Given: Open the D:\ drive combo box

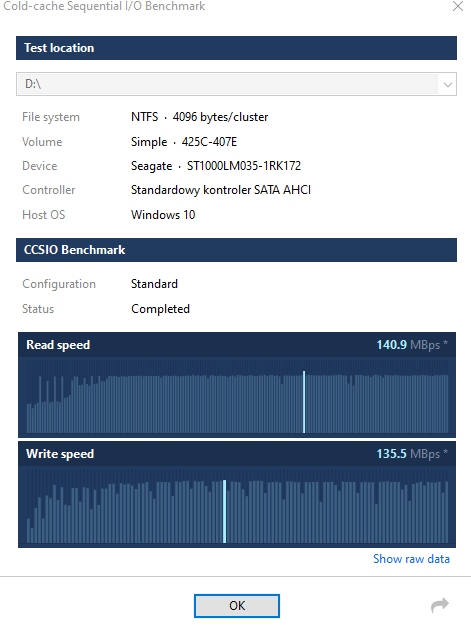Looking at the screenshot, I should [236, 84].
